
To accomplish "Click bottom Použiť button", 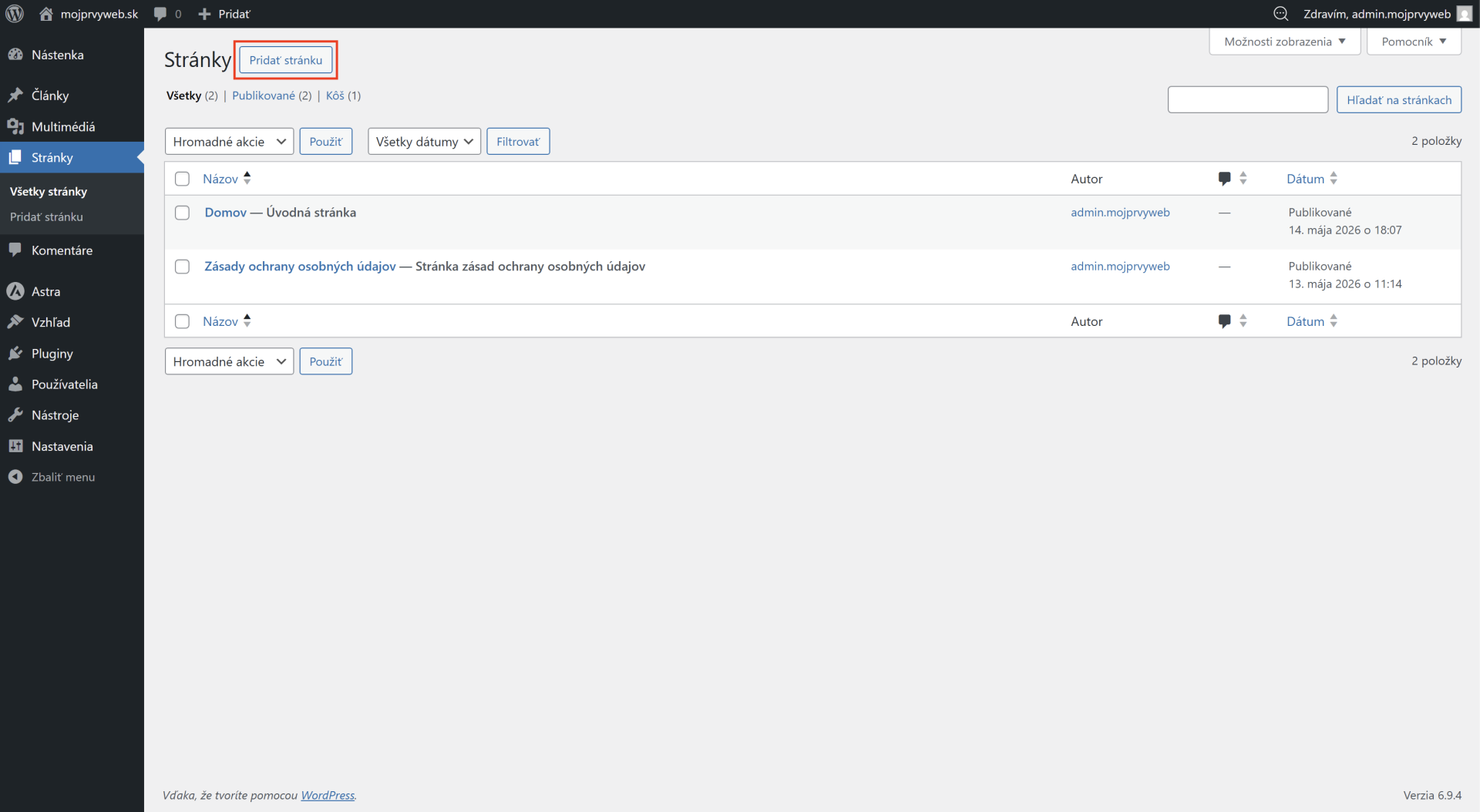I will [x=326, y=361].
